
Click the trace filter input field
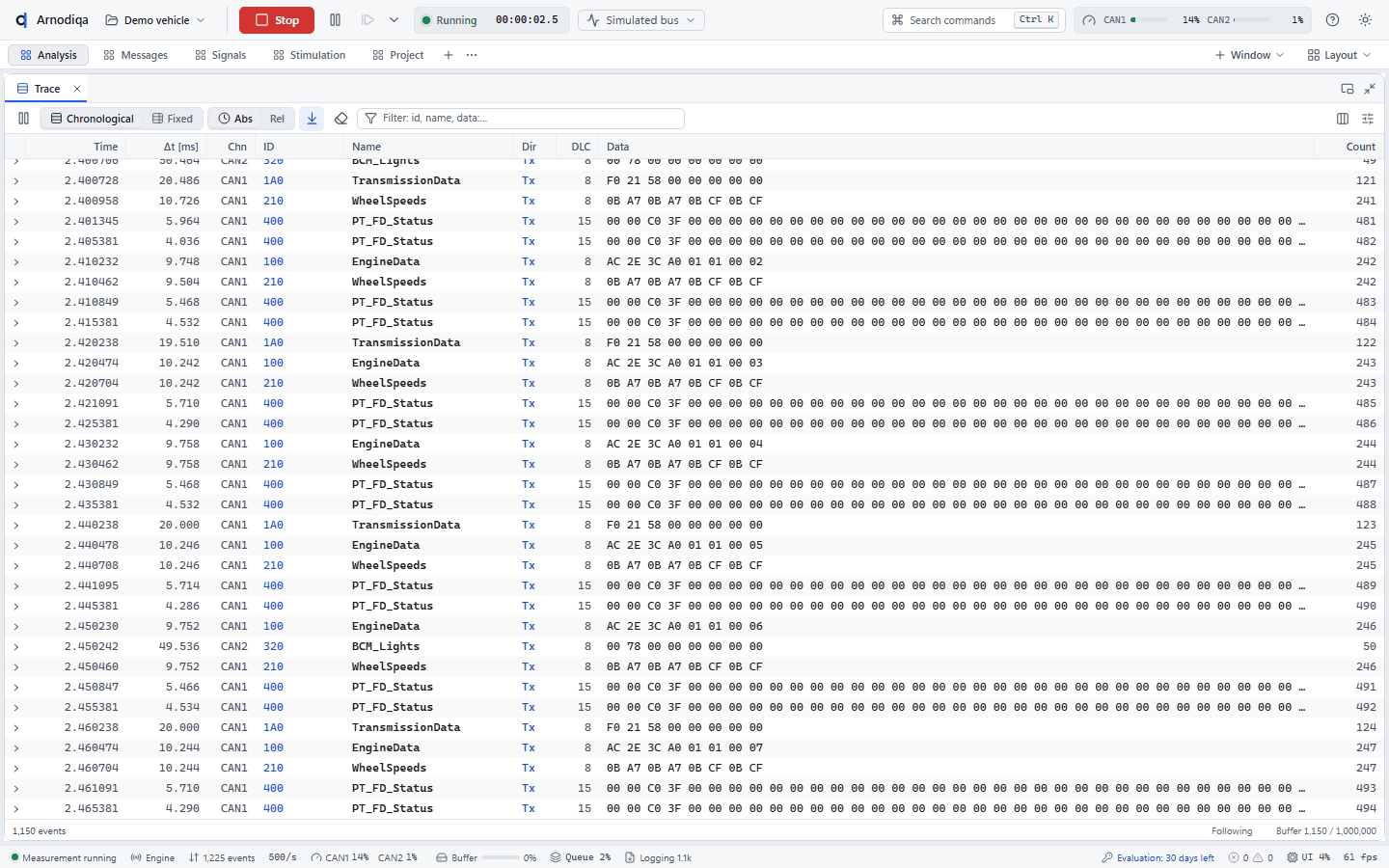[x=521, y=119]
